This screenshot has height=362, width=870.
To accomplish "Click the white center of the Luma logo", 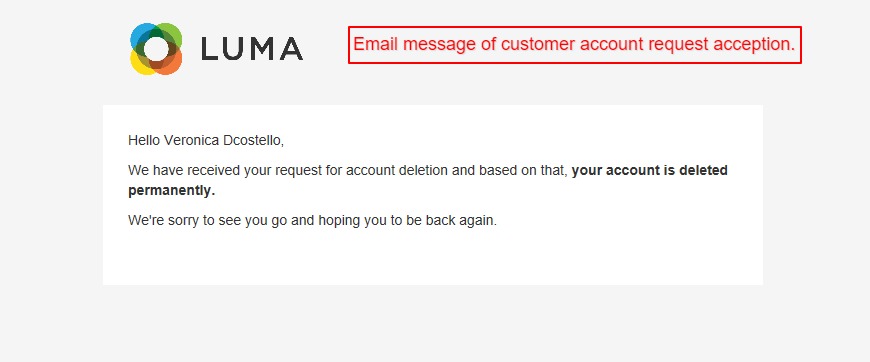I will 156,49.
